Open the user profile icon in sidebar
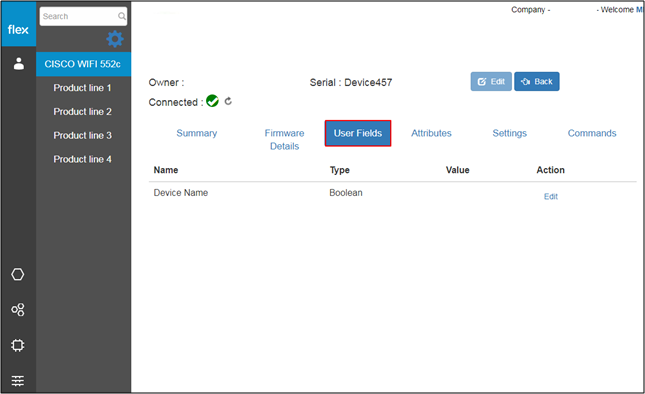Screen dimensions: 645x394 [x=19, y=64]
